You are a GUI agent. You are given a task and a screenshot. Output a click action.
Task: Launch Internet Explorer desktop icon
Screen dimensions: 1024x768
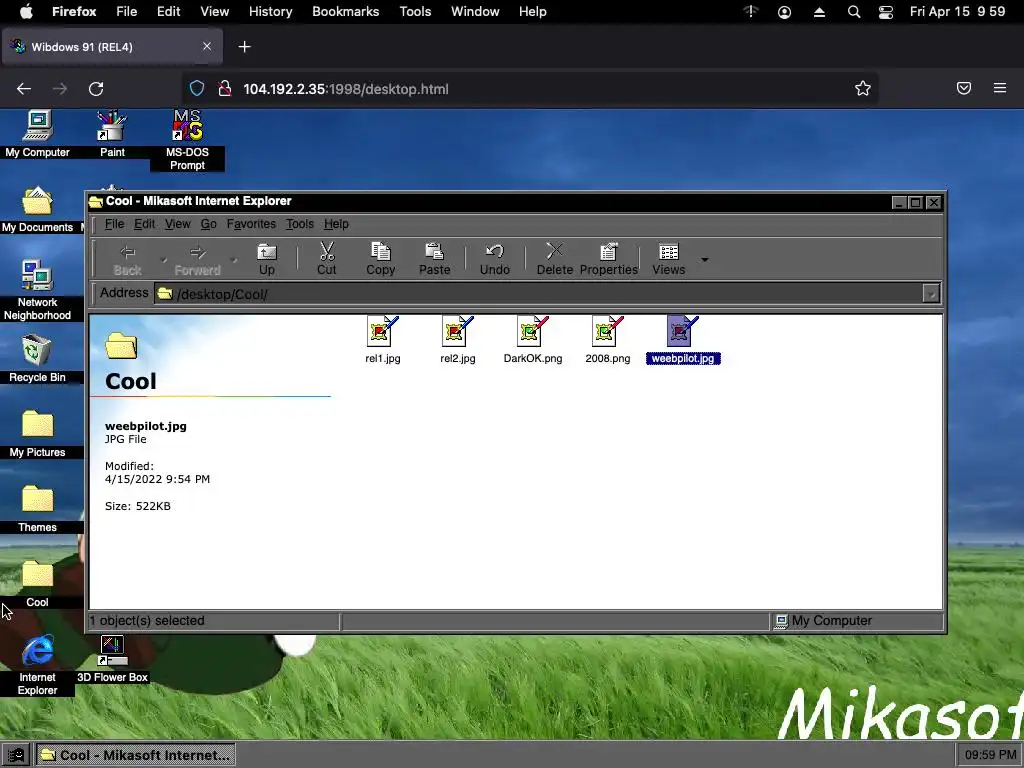pos(37,665)
